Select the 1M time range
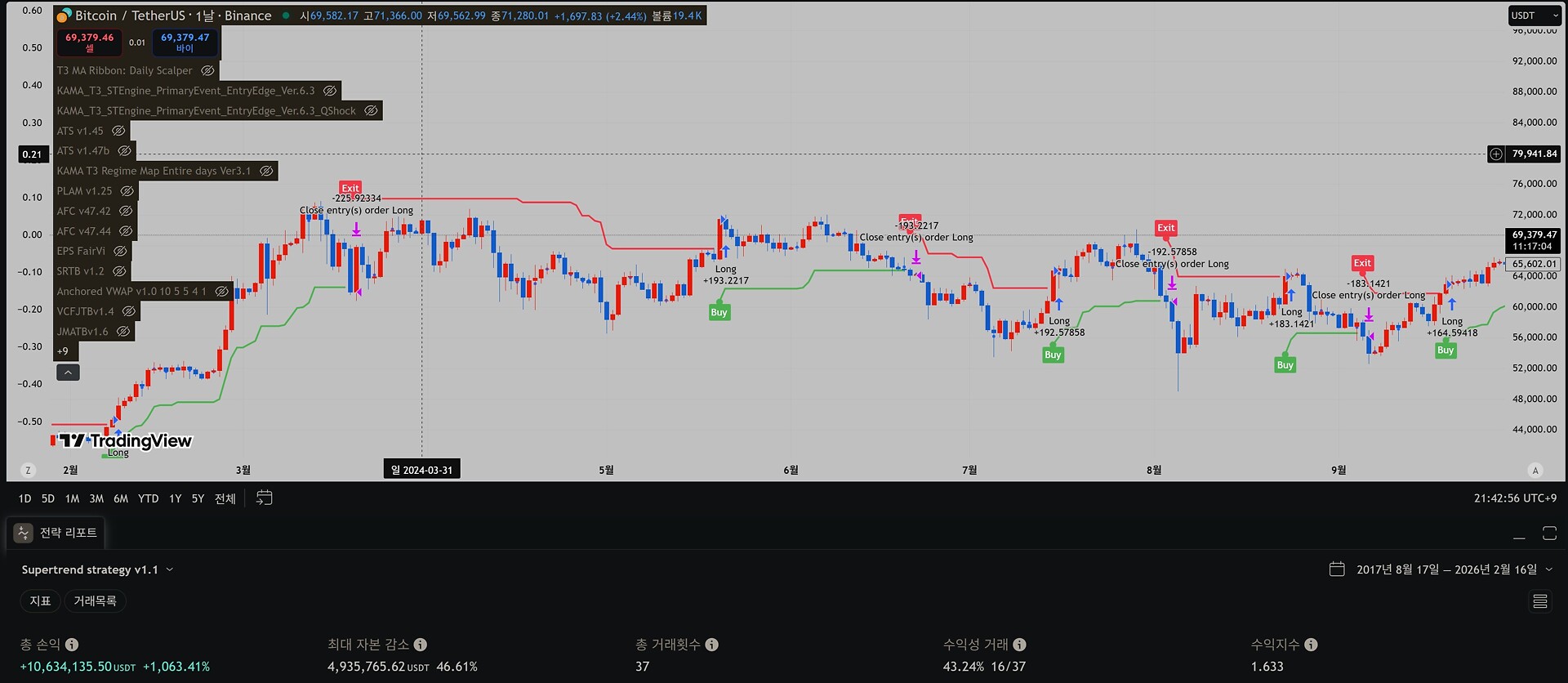 [x=72, y=498]
